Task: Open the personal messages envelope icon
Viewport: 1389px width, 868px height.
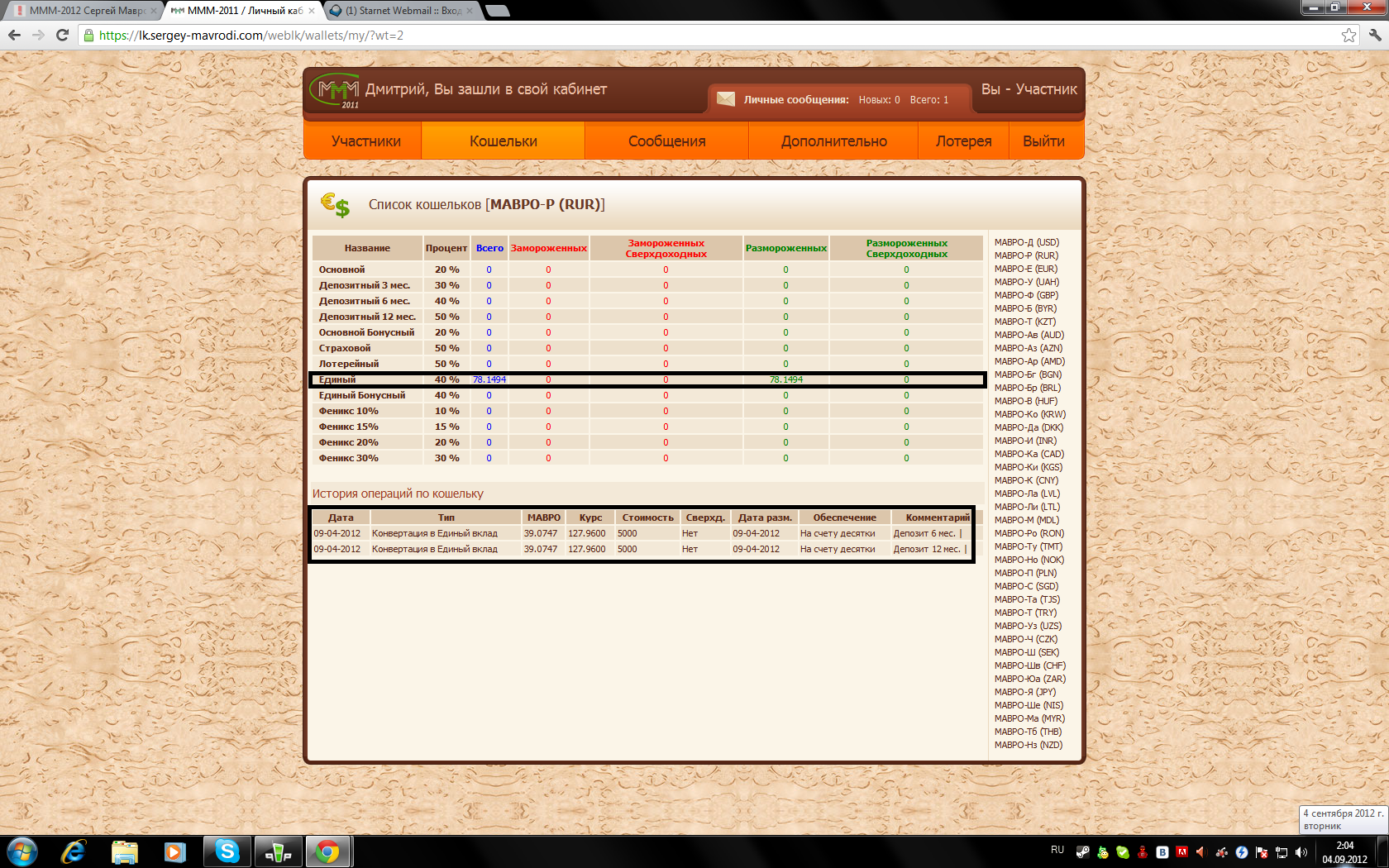Action: [x=726, y=99]
